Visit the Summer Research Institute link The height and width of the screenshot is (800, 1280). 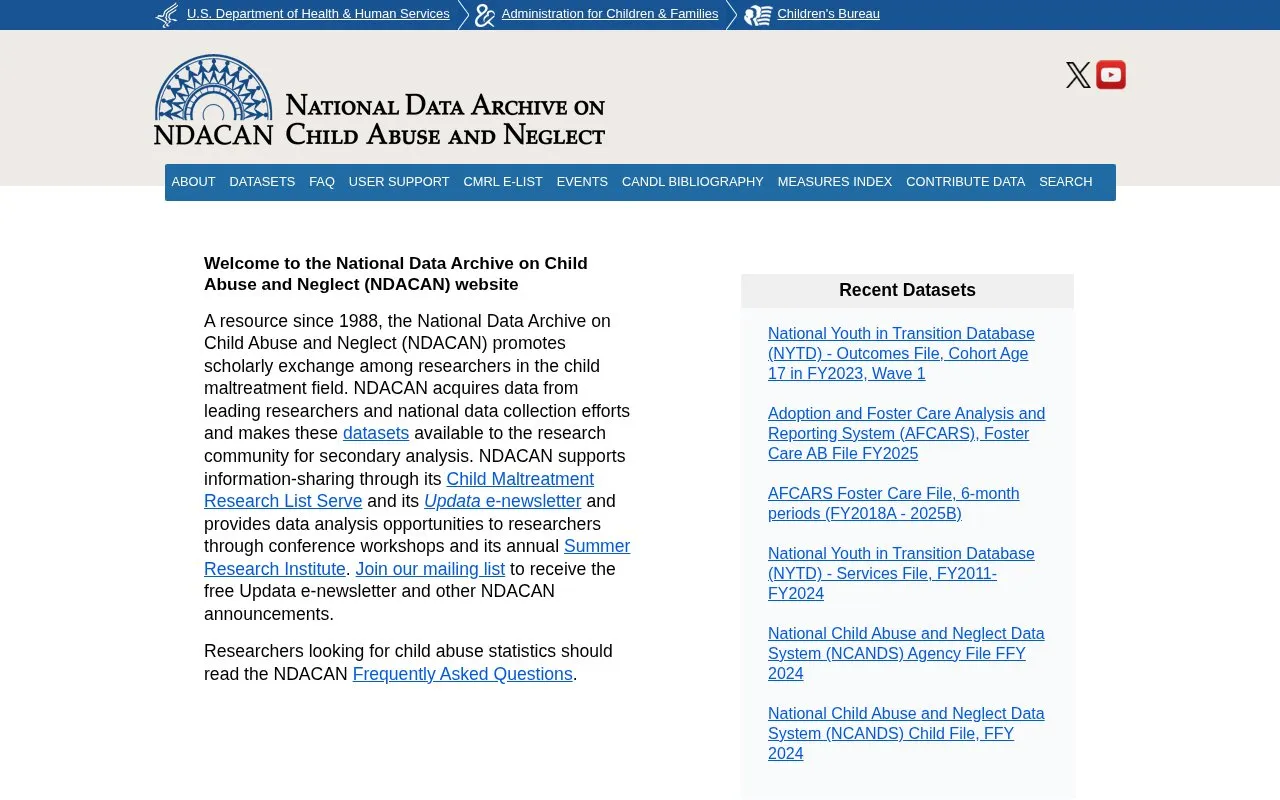(x=417, y=558)
